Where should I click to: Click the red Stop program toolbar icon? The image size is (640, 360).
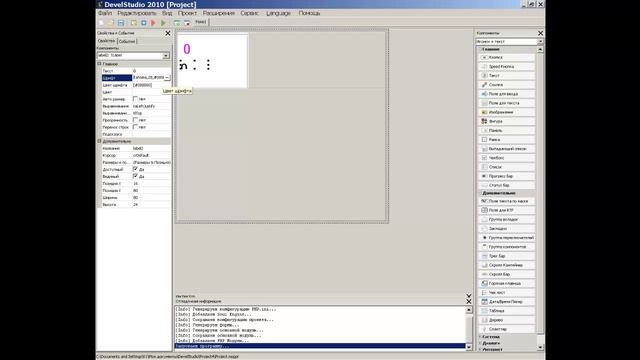point(153,23)
